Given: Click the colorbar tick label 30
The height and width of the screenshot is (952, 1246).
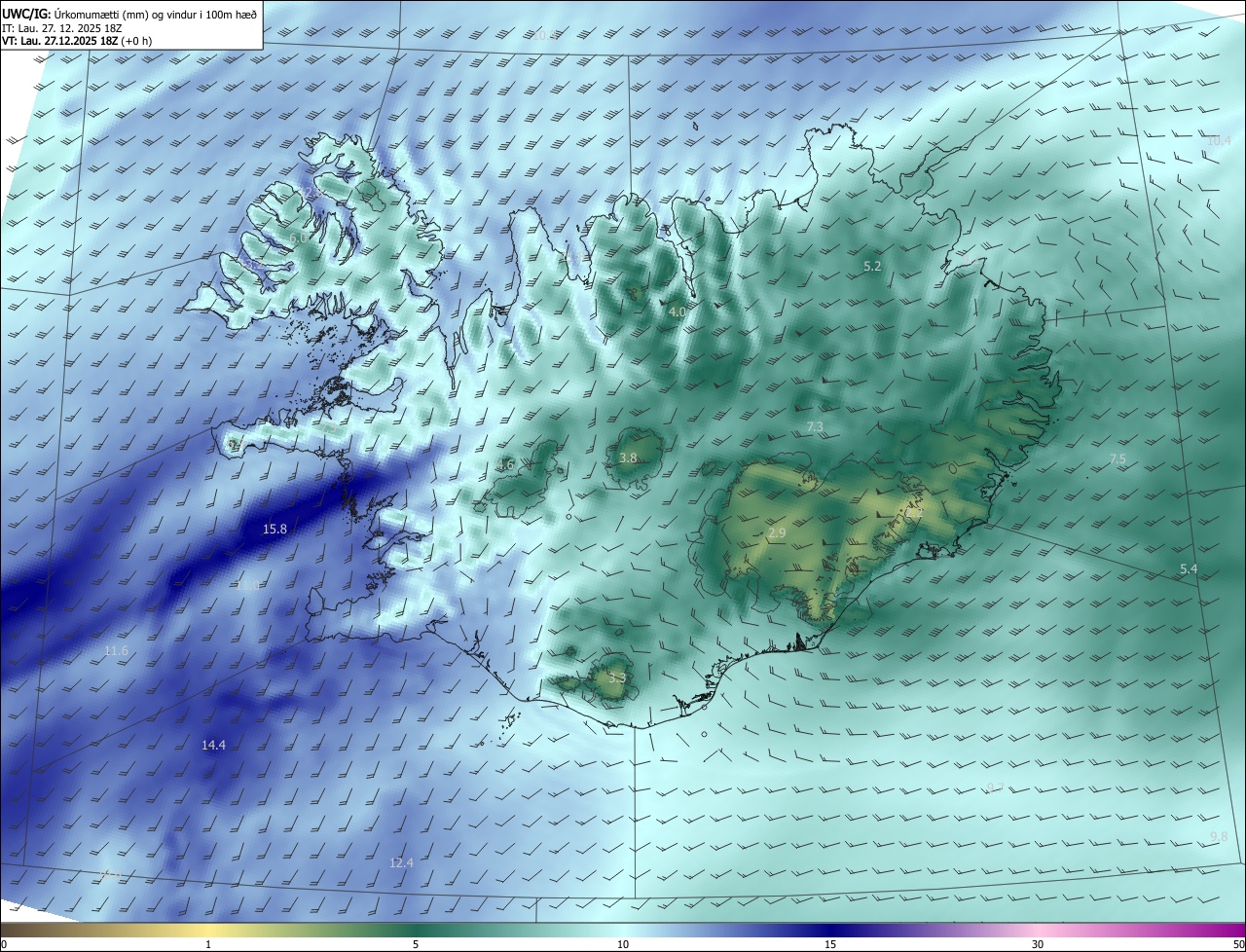Looking at the screenshot, I should (1038, 944).
